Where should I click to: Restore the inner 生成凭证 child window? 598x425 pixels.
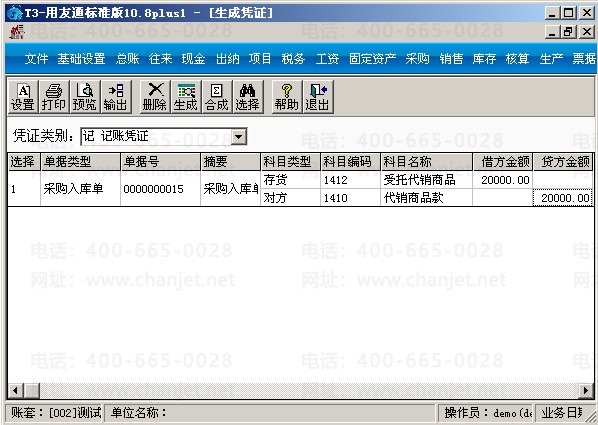coord(568,32)
